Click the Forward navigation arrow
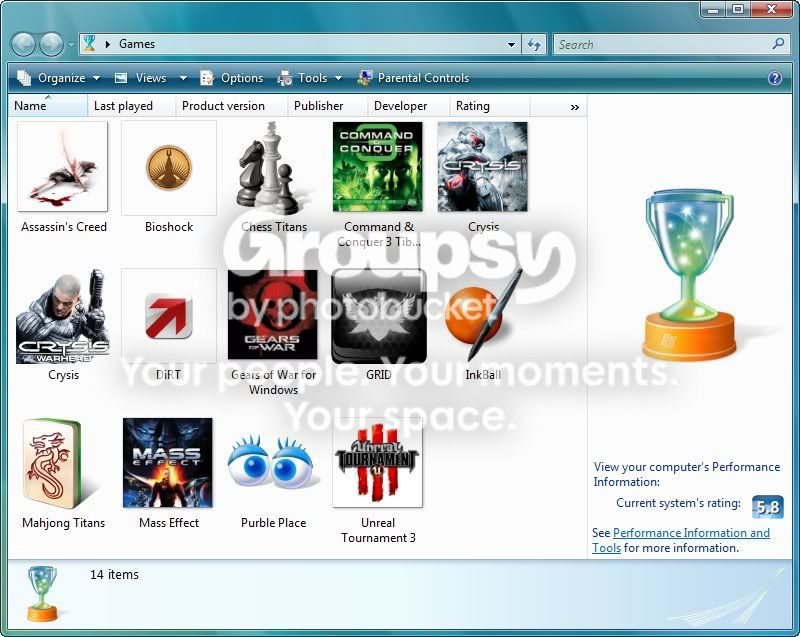800x637 pixels. tap(51, 44)
